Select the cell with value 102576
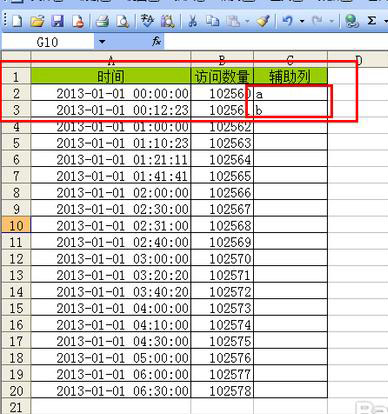Viewport: 388px width, 414px height. pyautogui.click(x=222, y=358)
